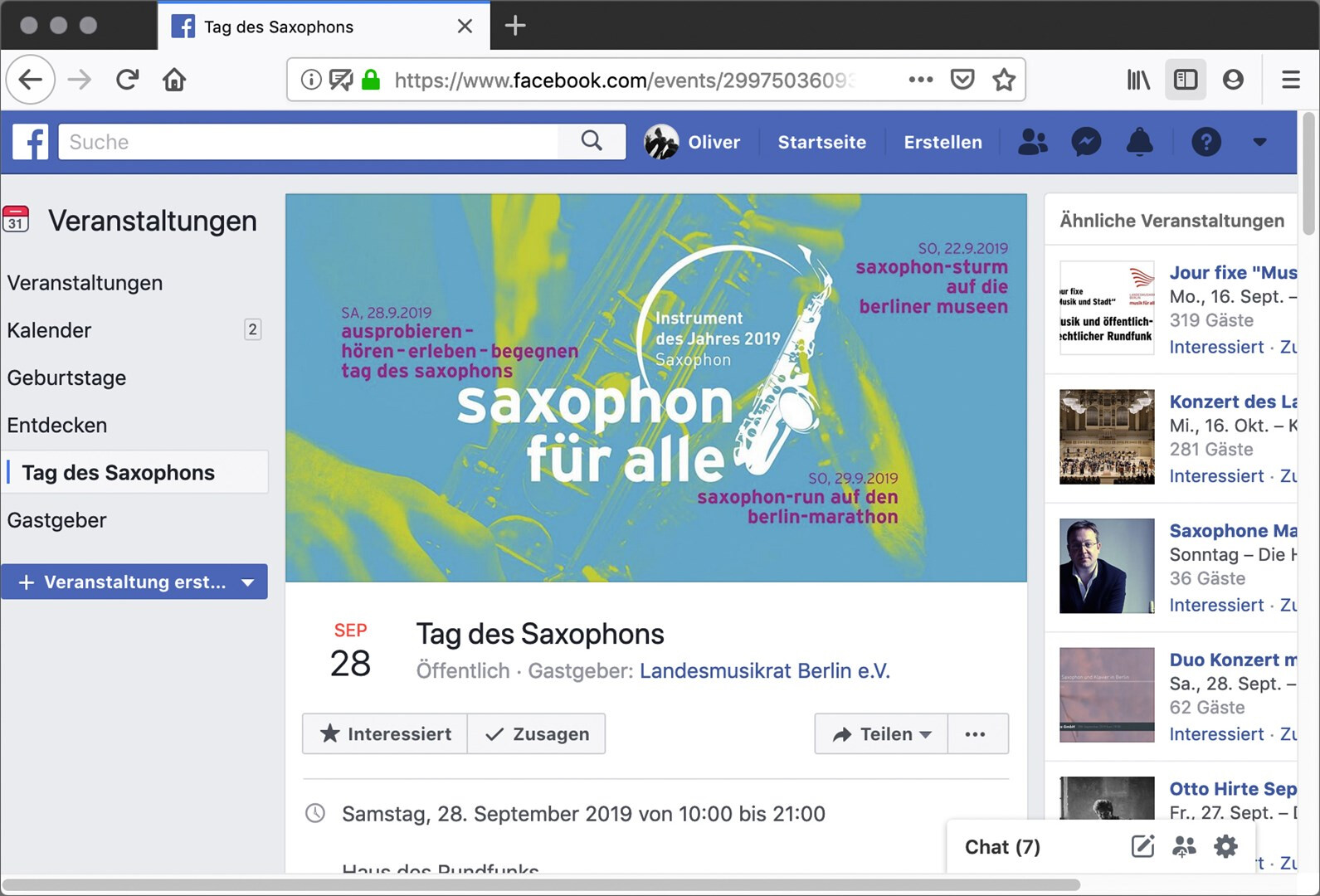1320x896 pixels.
Task: Create new group in Chat bar
Action: (x=1184, y=846)
